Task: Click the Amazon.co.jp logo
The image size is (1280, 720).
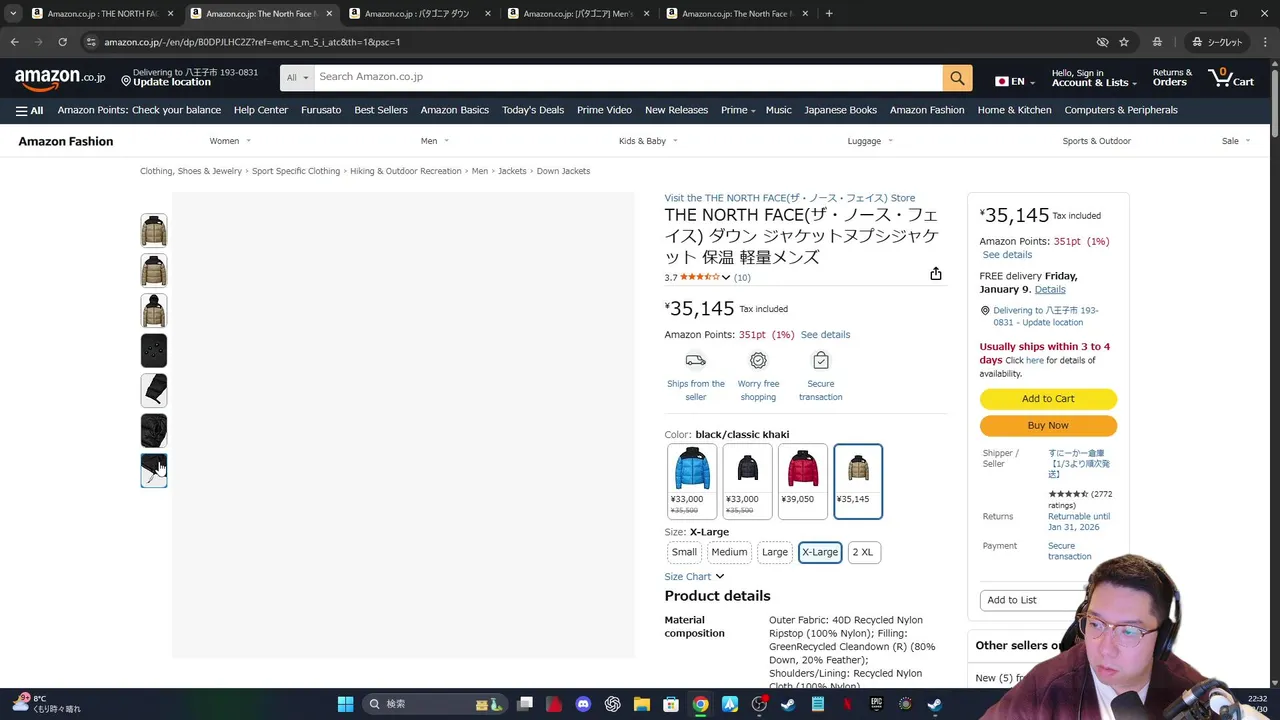Action: [x=60, y=77]
